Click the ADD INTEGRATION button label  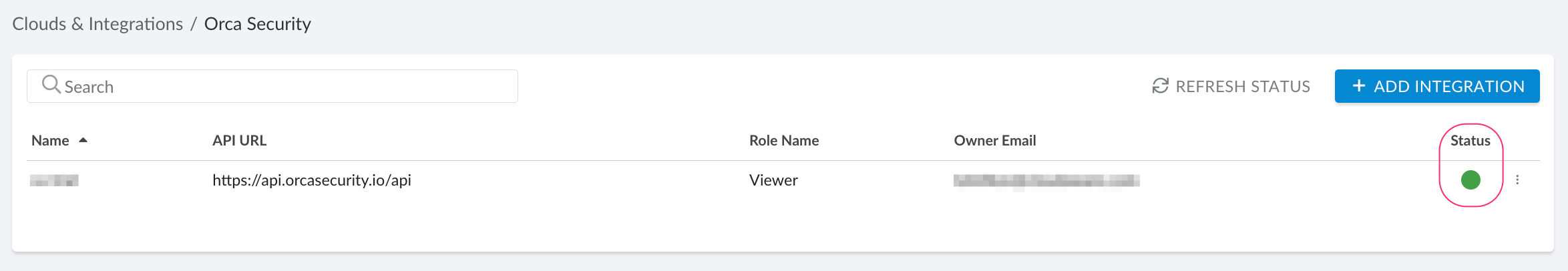pyautogui.click(x=1449, y=87)
